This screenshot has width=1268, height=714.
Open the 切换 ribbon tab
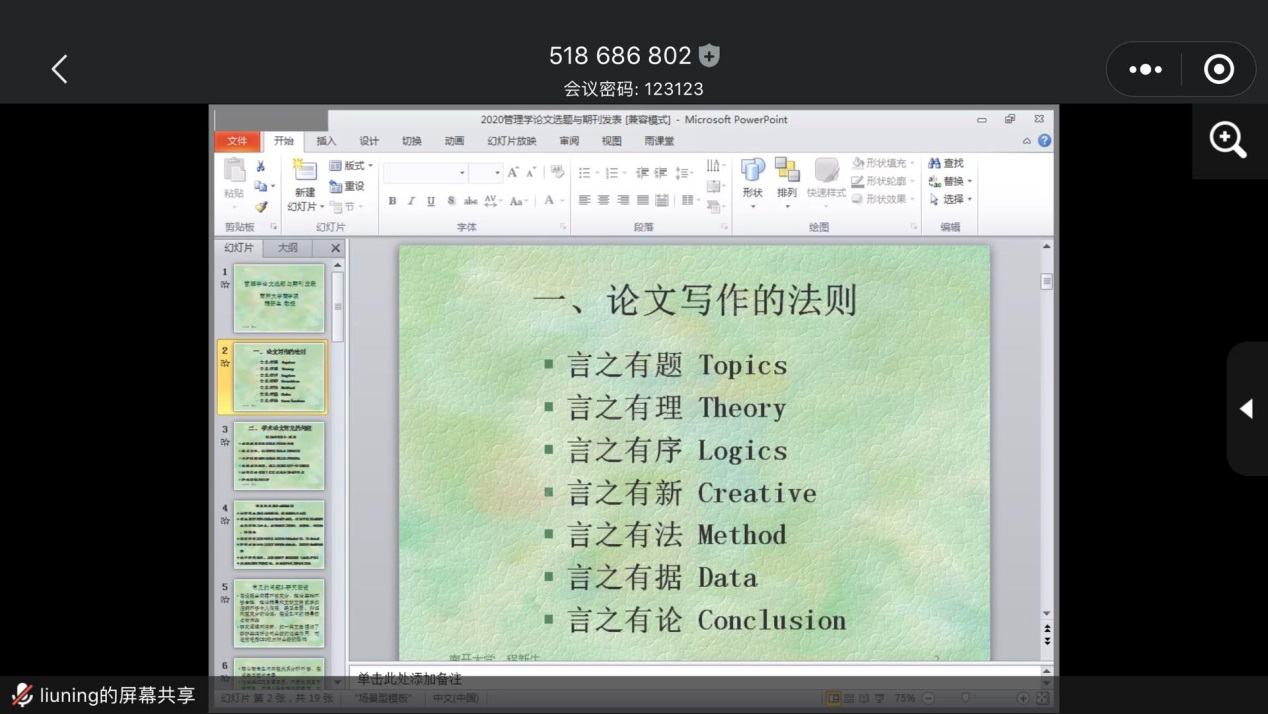411,141
